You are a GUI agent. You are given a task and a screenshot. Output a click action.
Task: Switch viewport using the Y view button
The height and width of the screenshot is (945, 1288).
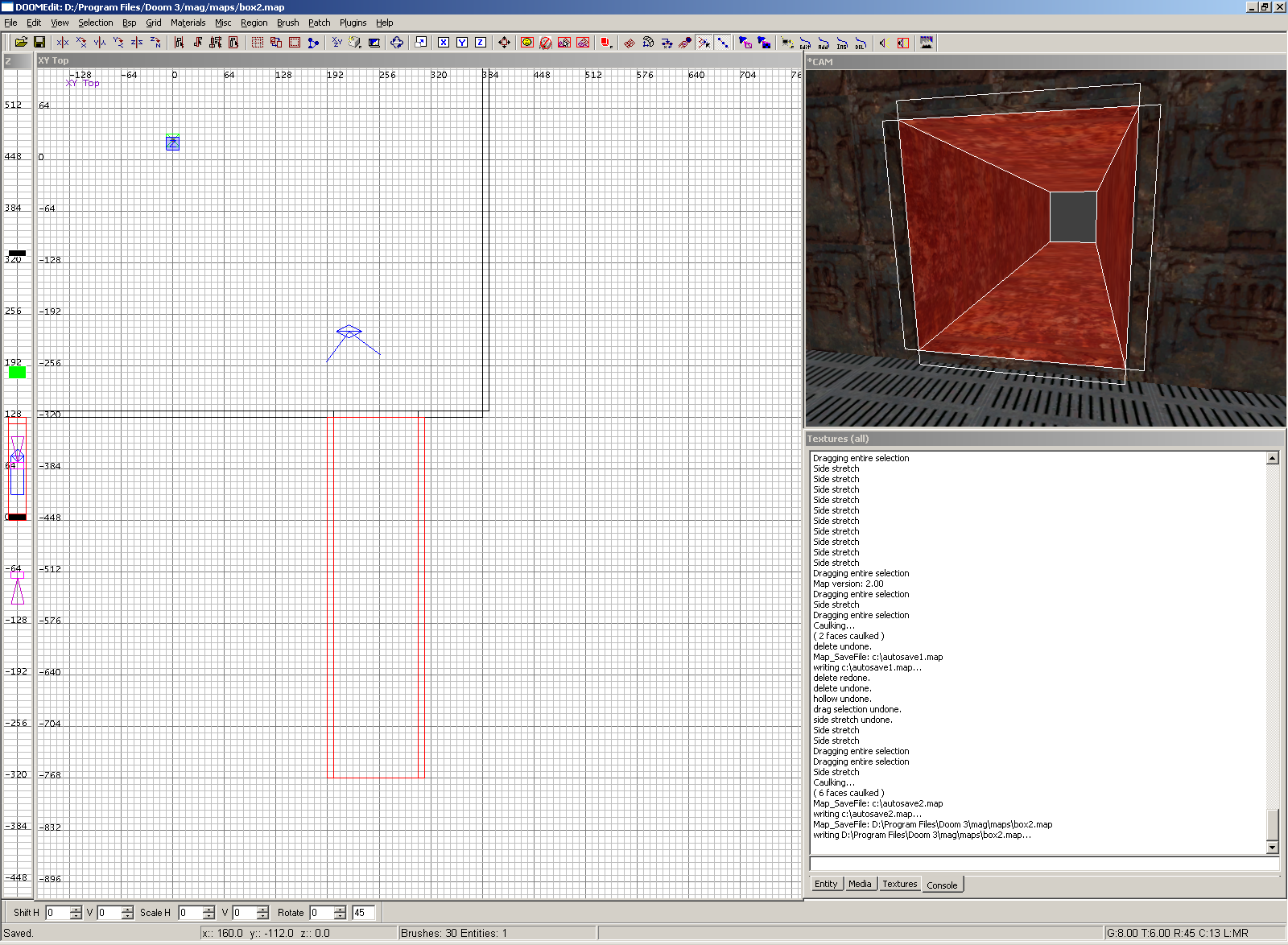pyautogui.click(x=462, y=43)
